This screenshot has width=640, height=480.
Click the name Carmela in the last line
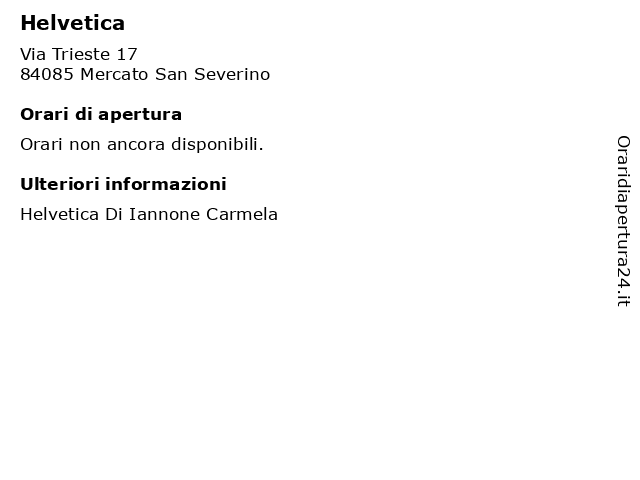point(242,214)
